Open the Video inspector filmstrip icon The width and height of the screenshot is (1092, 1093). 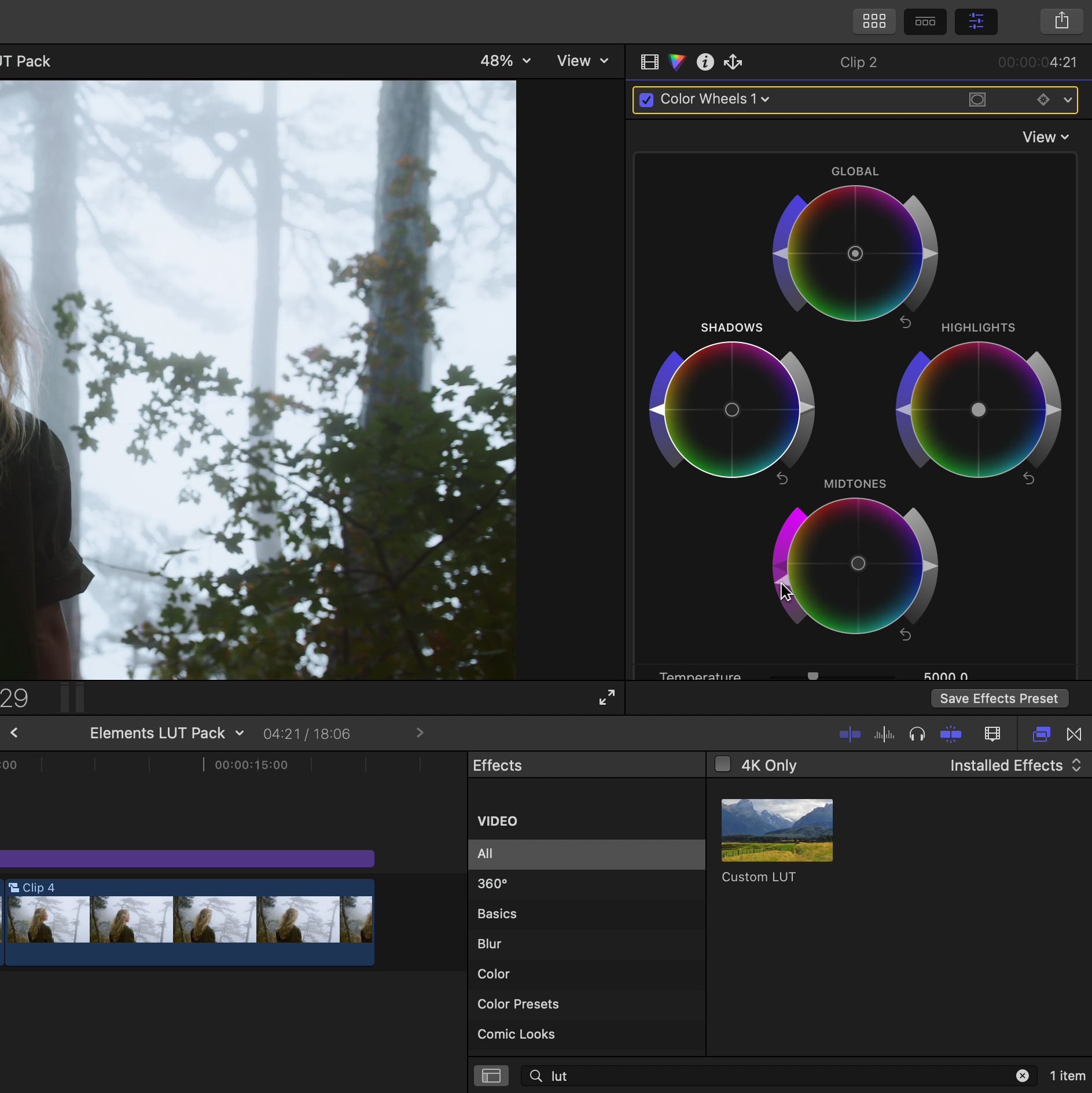(x=649, y=62)
